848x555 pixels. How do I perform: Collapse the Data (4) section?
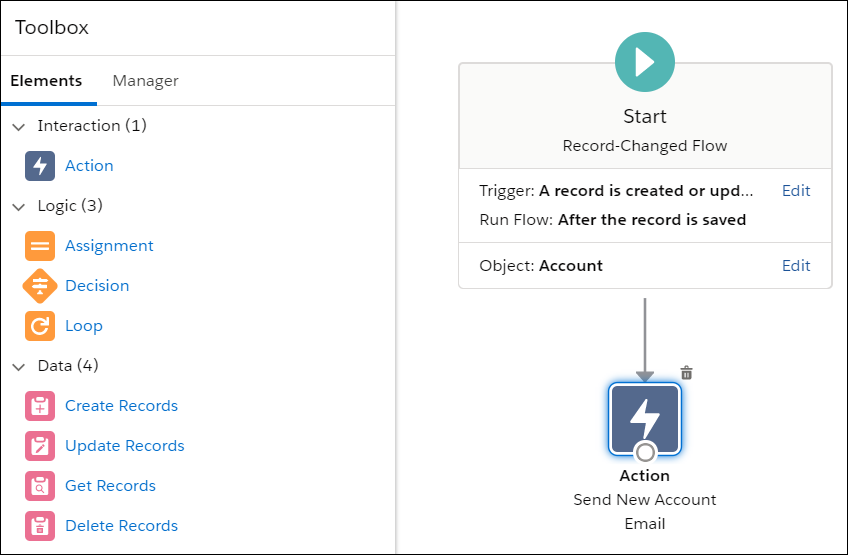pos(19,366)
